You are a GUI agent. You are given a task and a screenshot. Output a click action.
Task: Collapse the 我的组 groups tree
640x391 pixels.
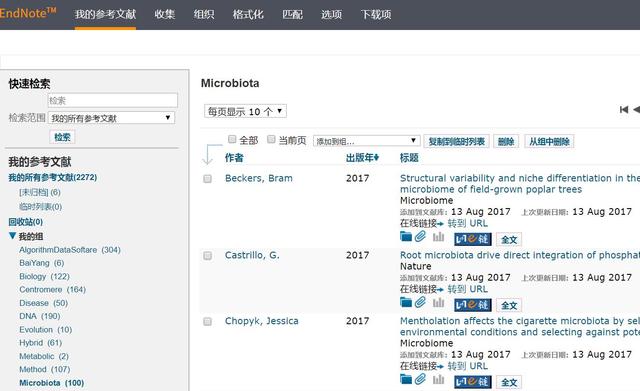click(12, 236)
